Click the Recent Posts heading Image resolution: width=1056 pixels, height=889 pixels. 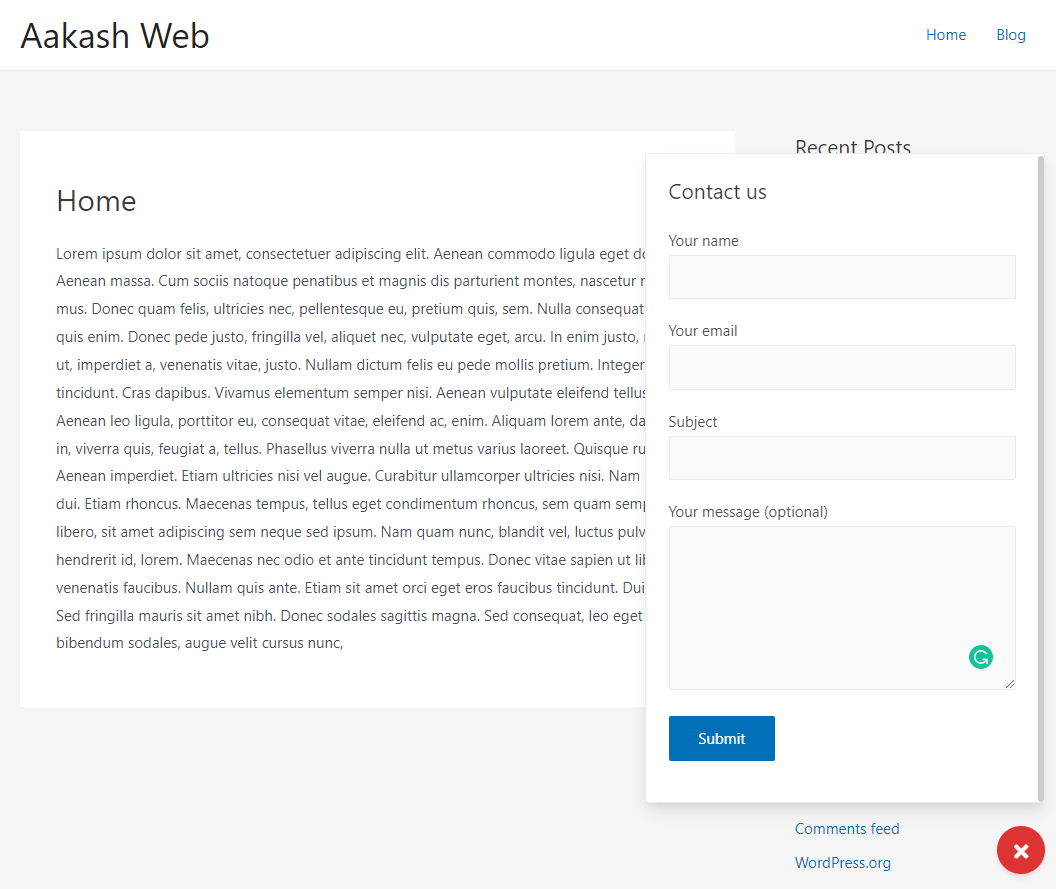[x=852, y=147]
